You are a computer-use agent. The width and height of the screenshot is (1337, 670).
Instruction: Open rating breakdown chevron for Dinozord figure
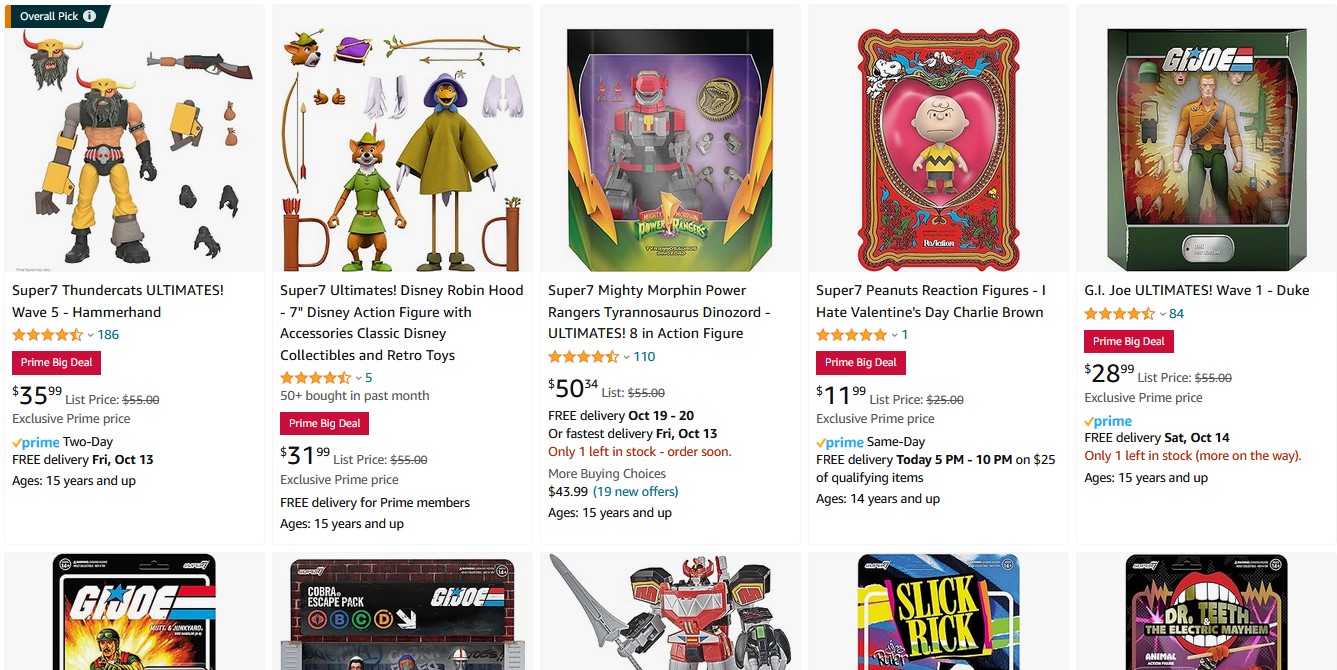coord(626,357)
